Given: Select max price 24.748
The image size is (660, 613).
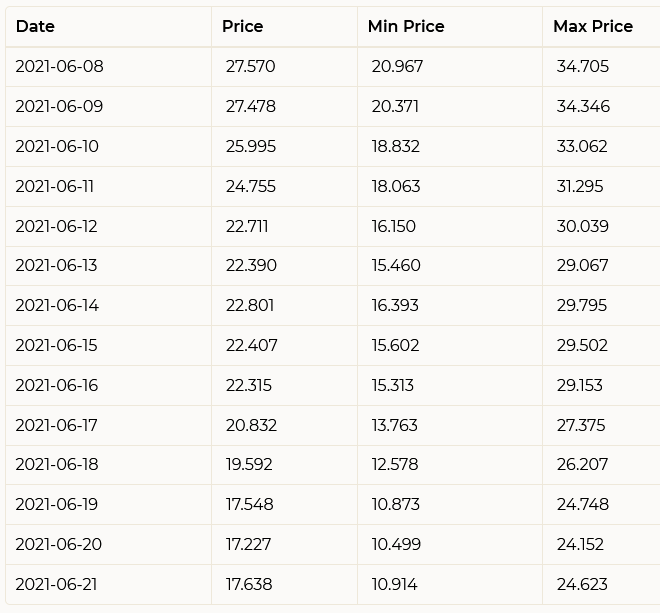Looking at the screenshot, I should click(583, 505).
